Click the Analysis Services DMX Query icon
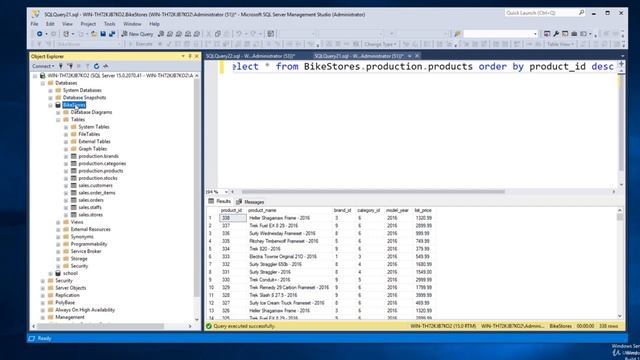The height and width of the screenshot is (360, 640). (x=179, y=34)
